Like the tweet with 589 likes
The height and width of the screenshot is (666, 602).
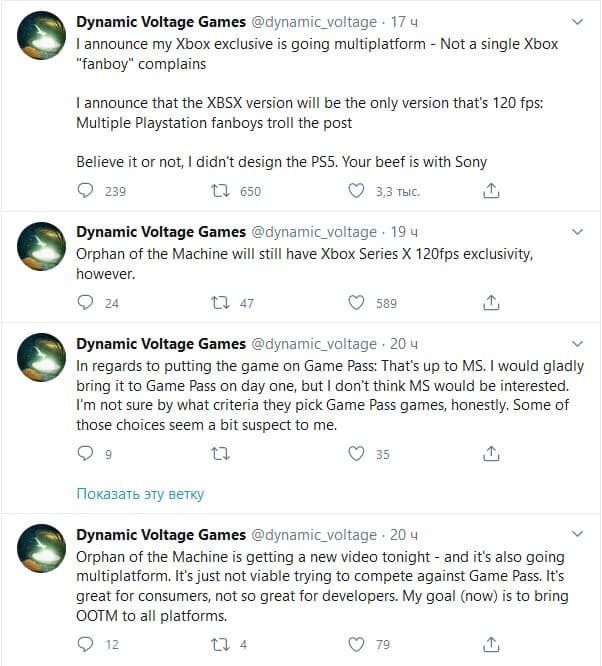click(356, 302)
